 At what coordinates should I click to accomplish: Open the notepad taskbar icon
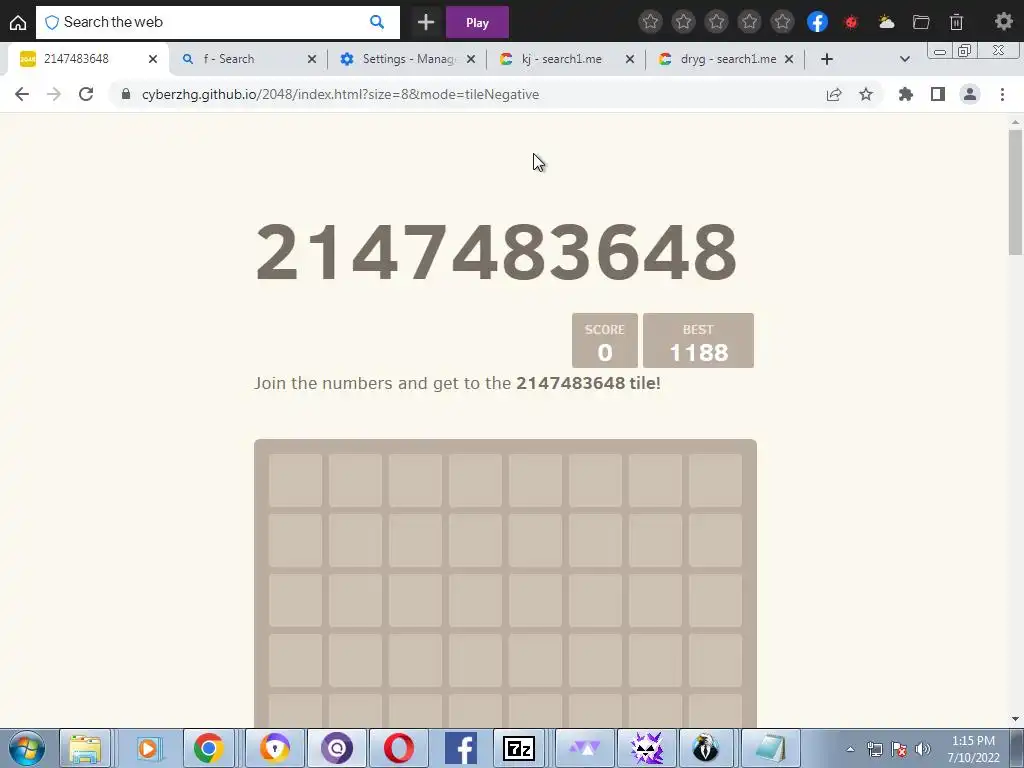coord(771,748)
